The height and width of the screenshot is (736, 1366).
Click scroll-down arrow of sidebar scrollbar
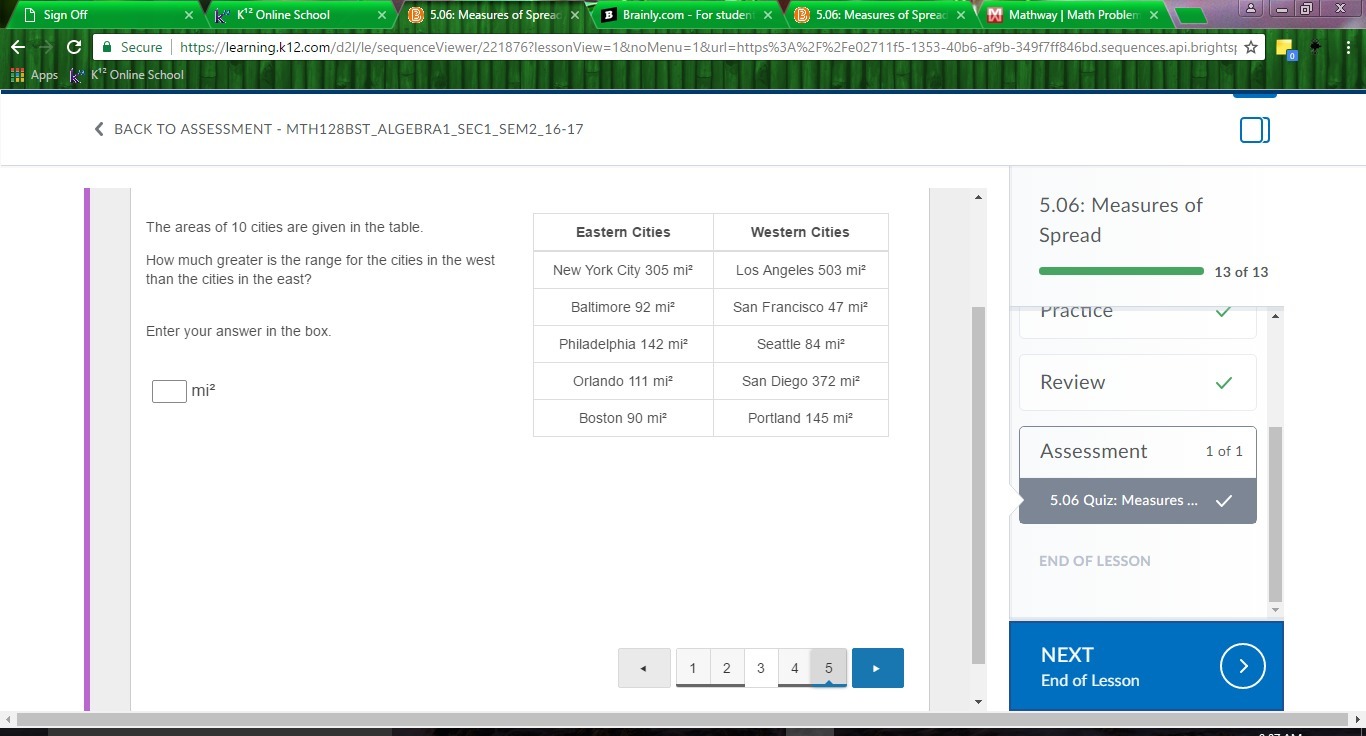point(1275,610)
